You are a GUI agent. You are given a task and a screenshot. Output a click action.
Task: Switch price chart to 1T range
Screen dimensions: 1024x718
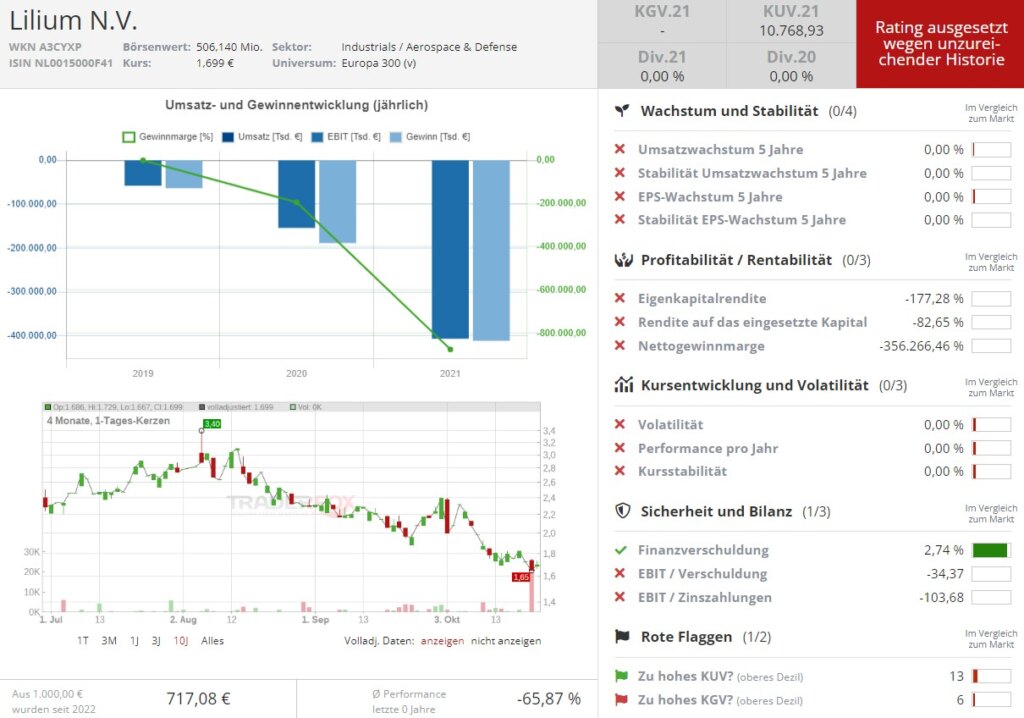click(x=83, y=641)
